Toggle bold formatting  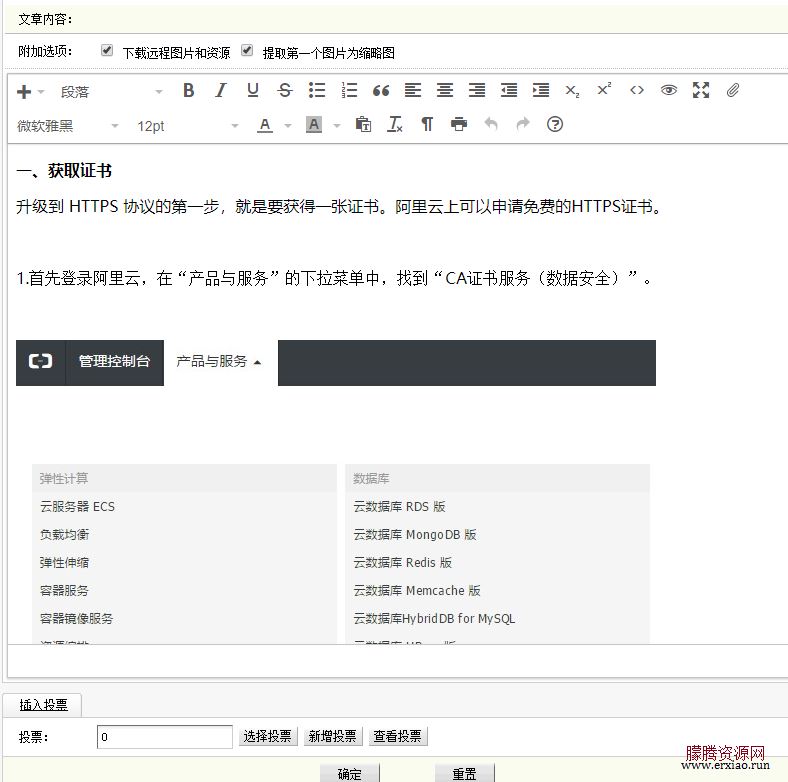pyautogui.click(x=188, y=90)
